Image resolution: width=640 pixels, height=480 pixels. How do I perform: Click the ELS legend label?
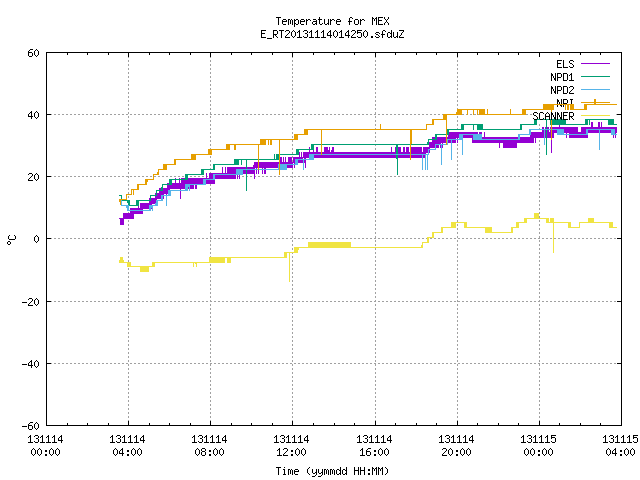[565, 64]
